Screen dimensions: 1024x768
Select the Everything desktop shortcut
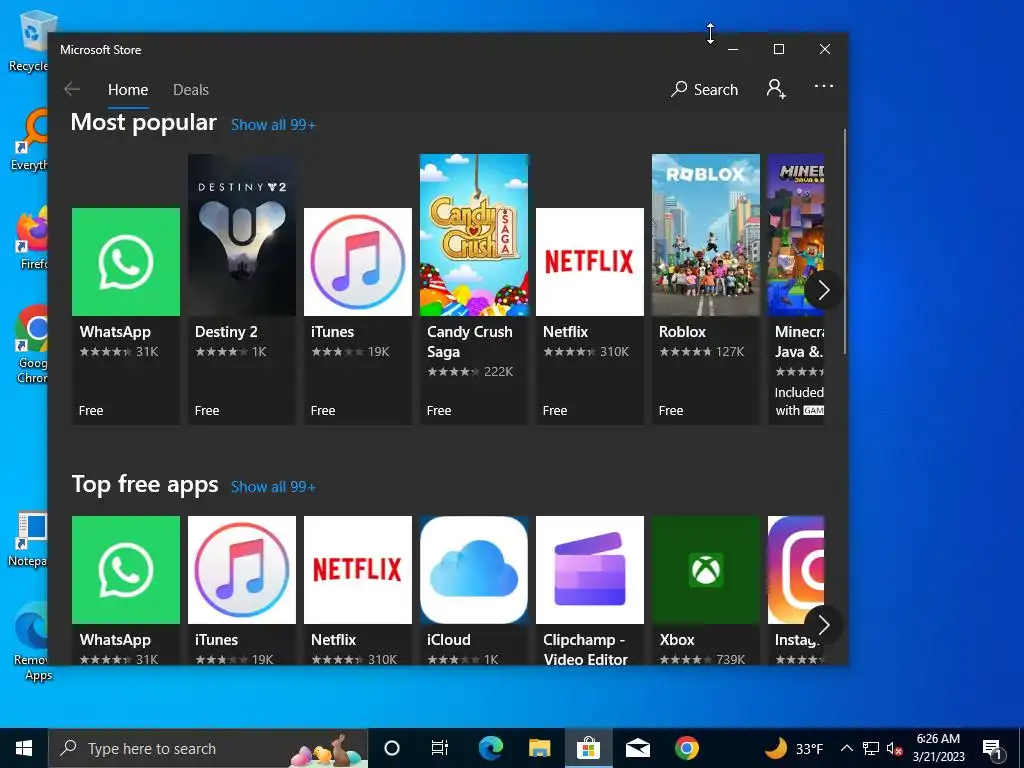click(30, 140)
